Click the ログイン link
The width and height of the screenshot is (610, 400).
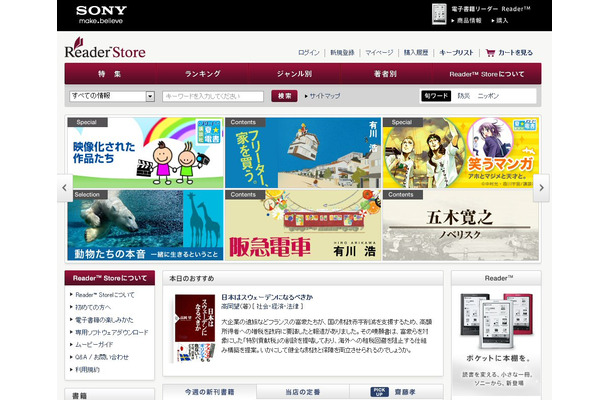[309, 53]
